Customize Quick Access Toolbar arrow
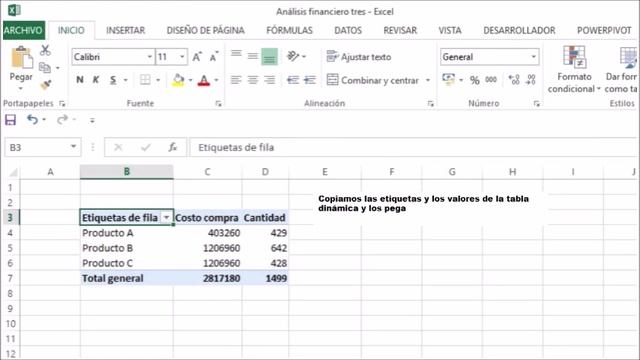 [x=92, y=120]
